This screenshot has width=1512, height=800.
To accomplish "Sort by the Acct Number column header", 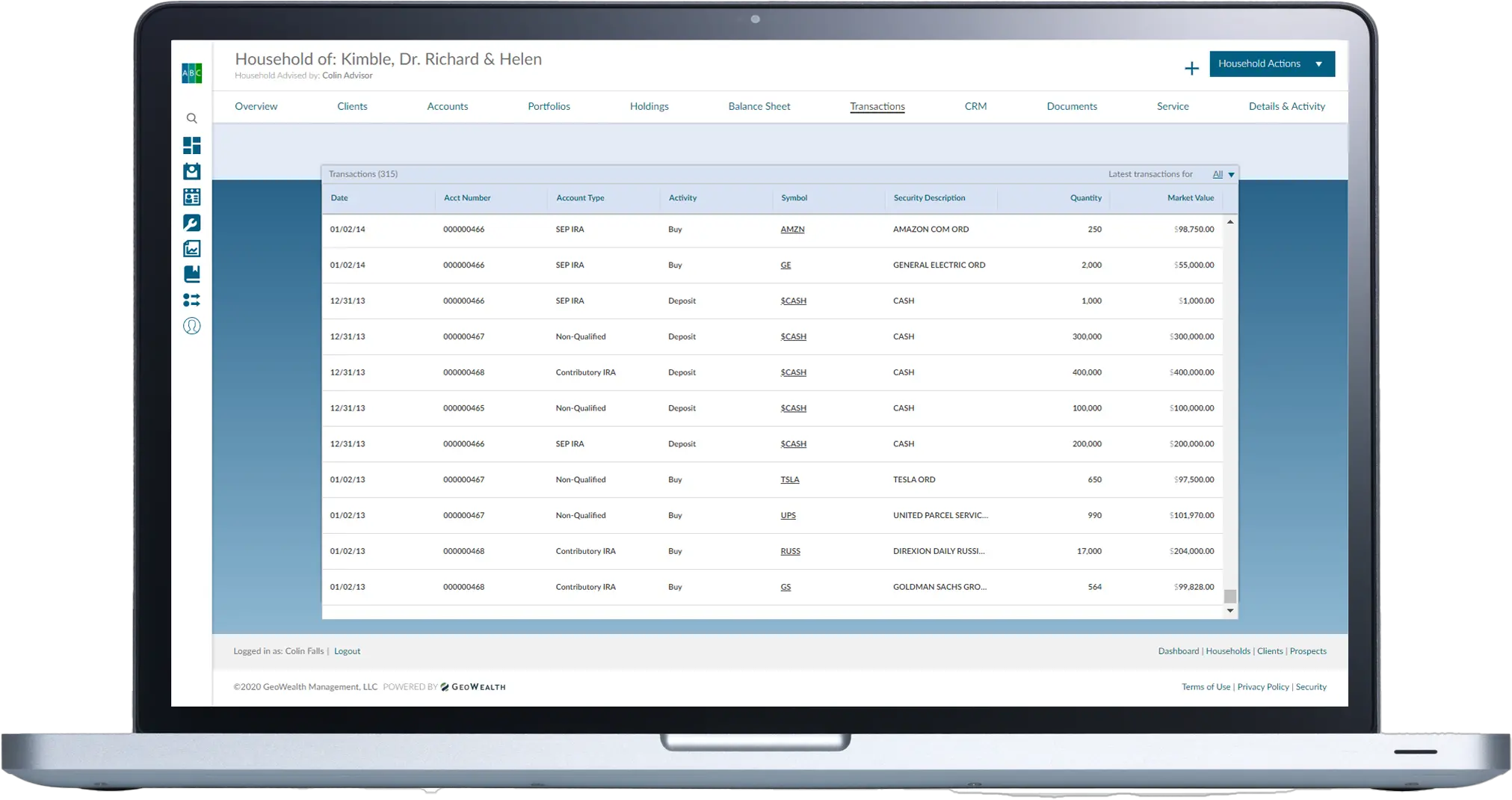I will click(467, 198).
